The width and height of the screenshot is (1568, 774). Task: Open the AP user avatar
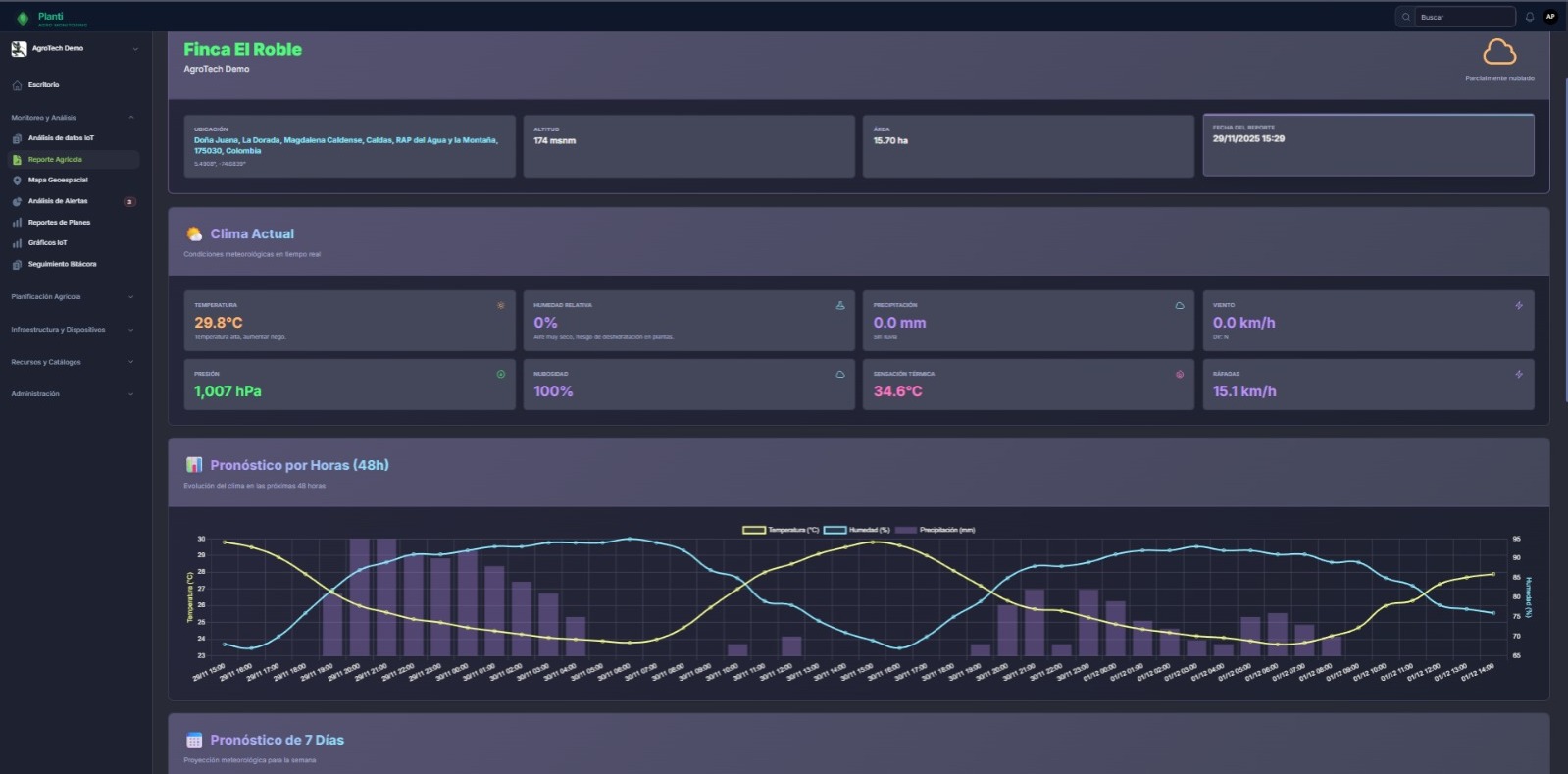pyautogui.click(x=1550, y=17)
